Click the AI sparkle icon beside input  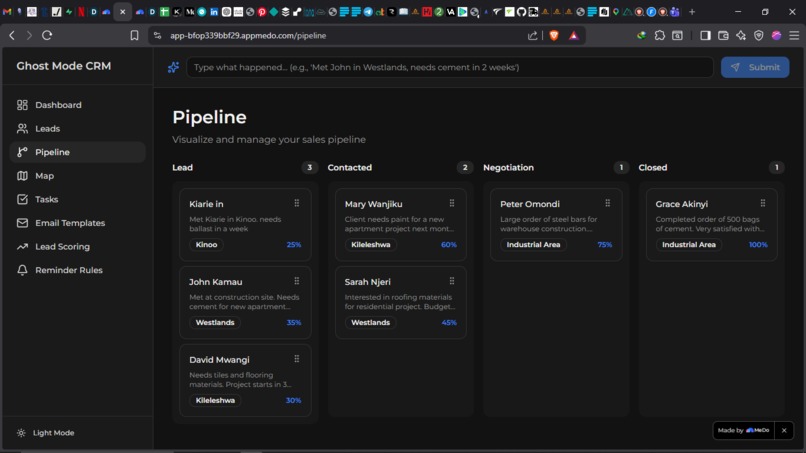[173, 67]
